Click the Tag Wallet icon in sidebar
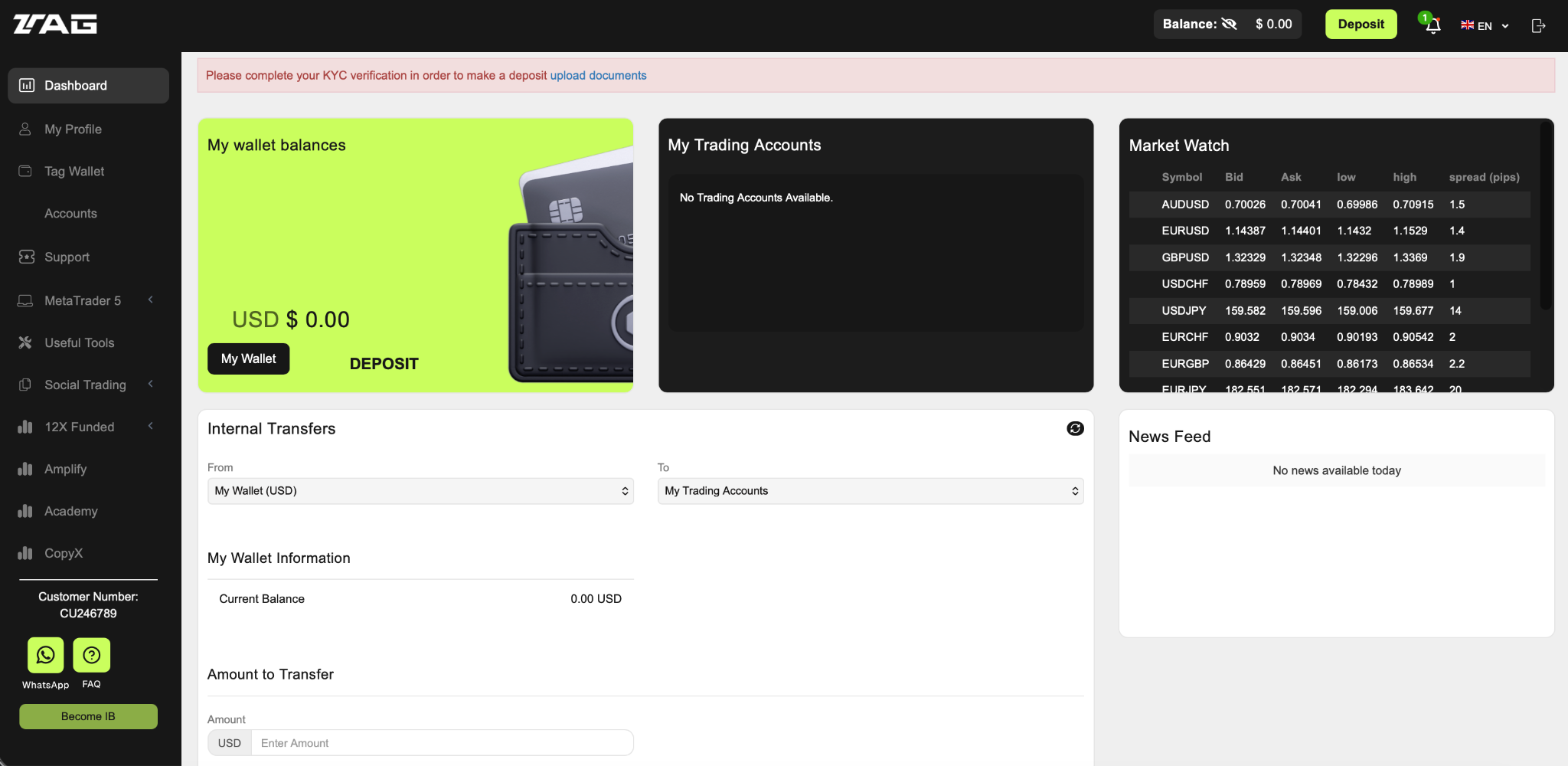Viewport: 1568px width, 766px height. click(25, 171)
